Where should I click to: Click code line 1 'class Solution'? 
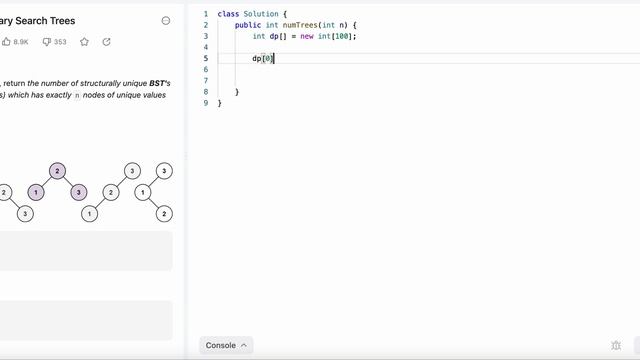(252, 14)
